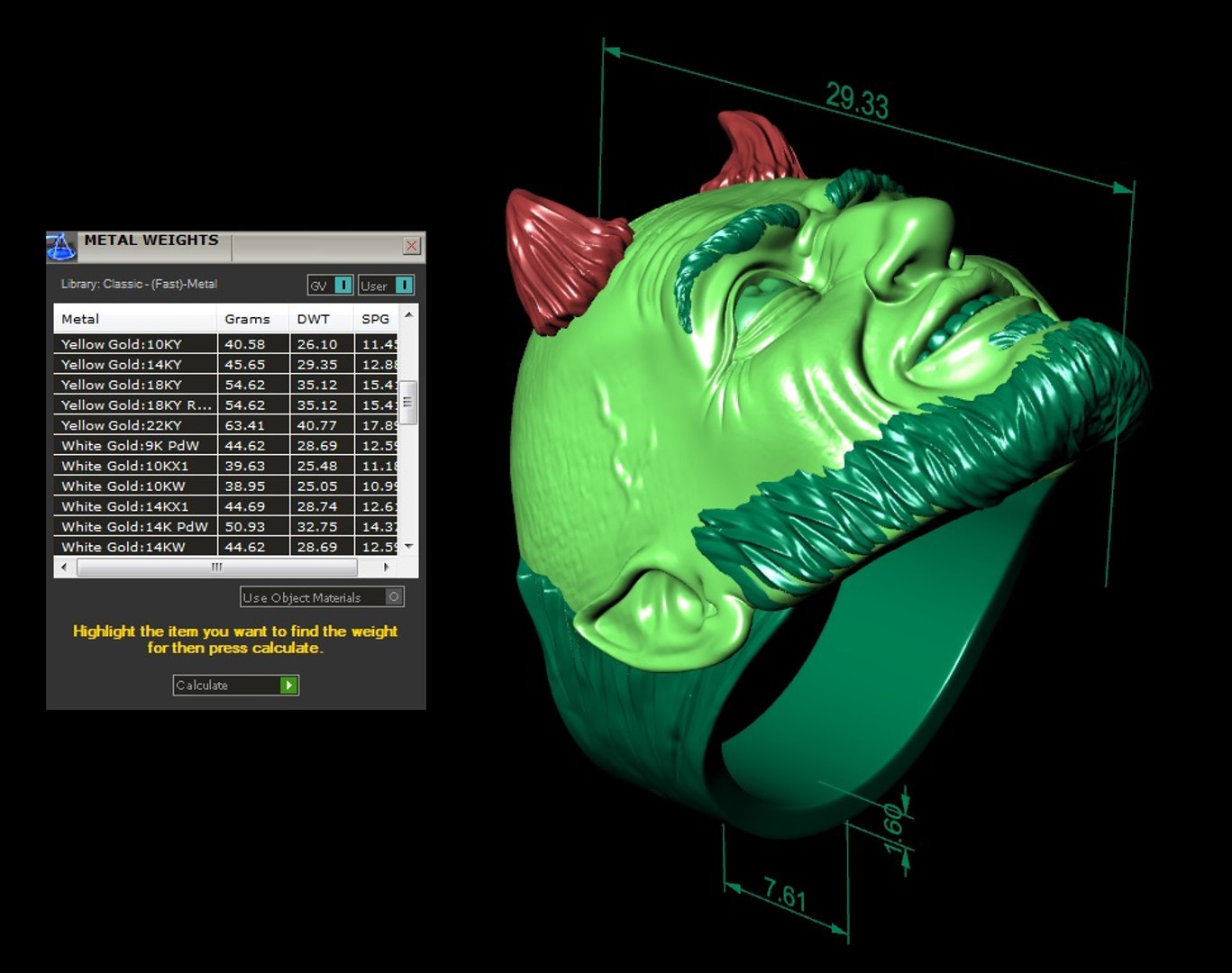Click the 63.41 grams value
The width and height of the screenshot is (1232, 973).
point(245,425)
